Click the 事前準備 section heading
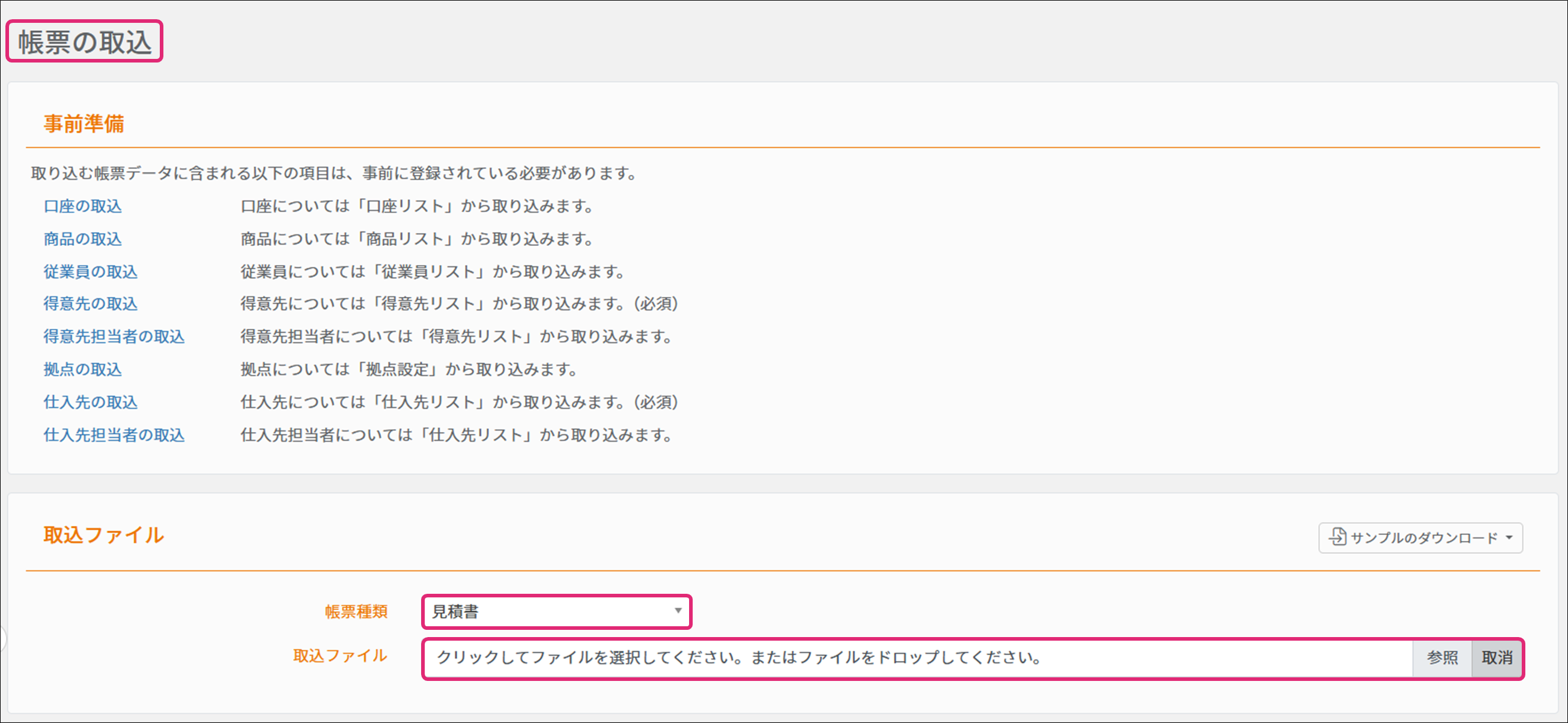The height and width of the screenshot is (723, 1568). 84,124
